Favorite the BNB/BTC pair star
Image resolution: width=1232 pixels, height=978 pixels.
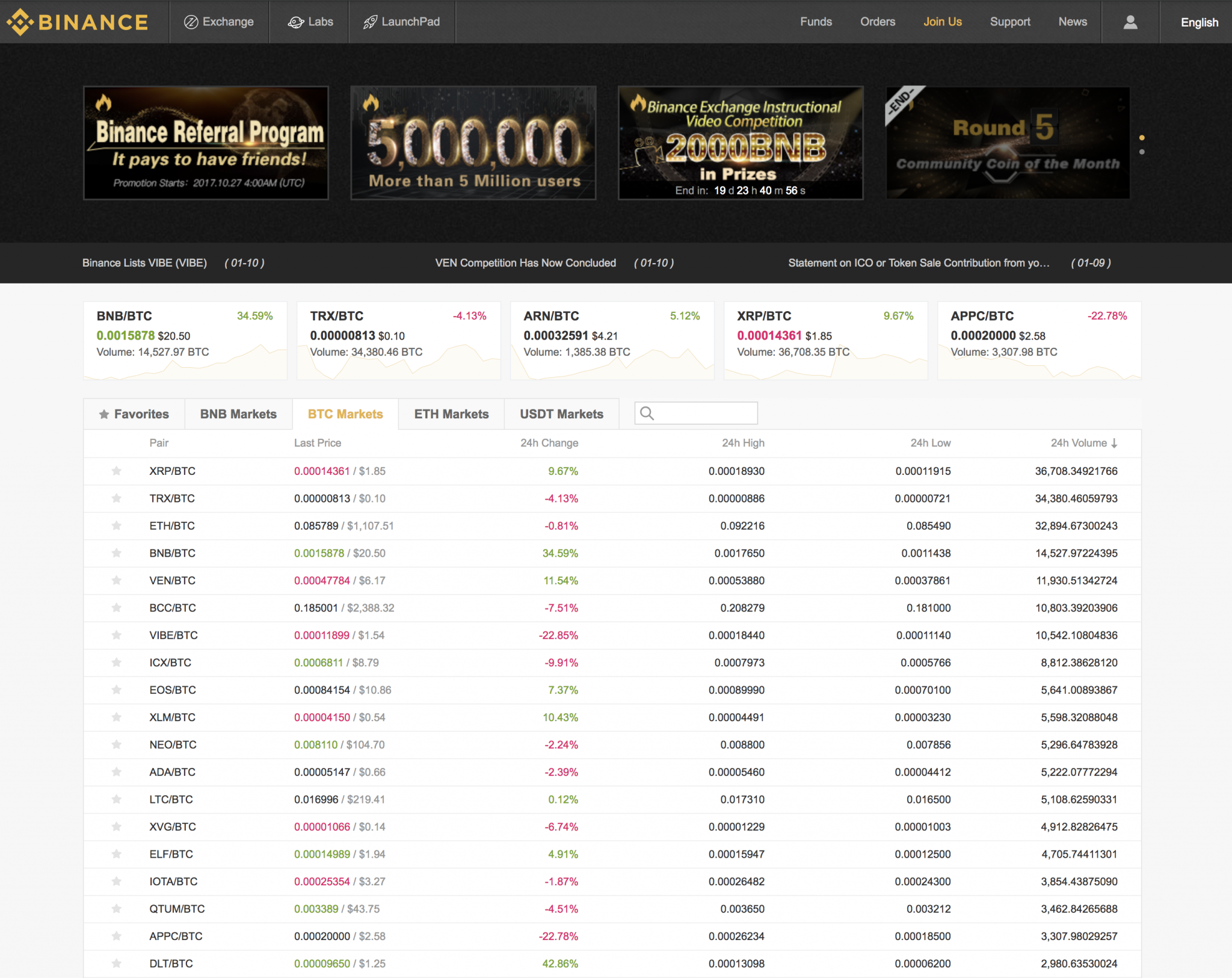[117, 553]
